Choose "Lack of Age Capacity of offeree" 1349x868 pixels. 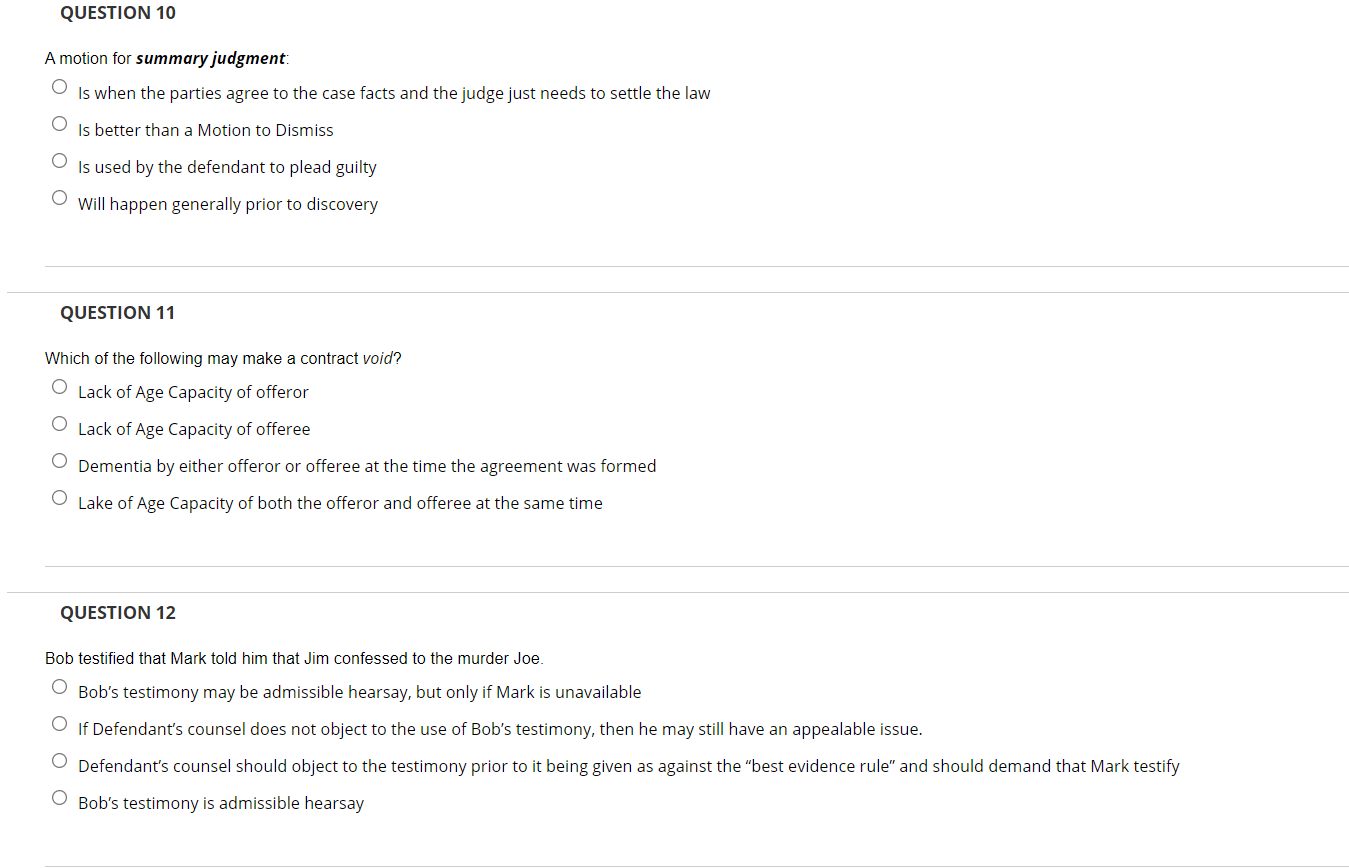click(x=59, y=422)
